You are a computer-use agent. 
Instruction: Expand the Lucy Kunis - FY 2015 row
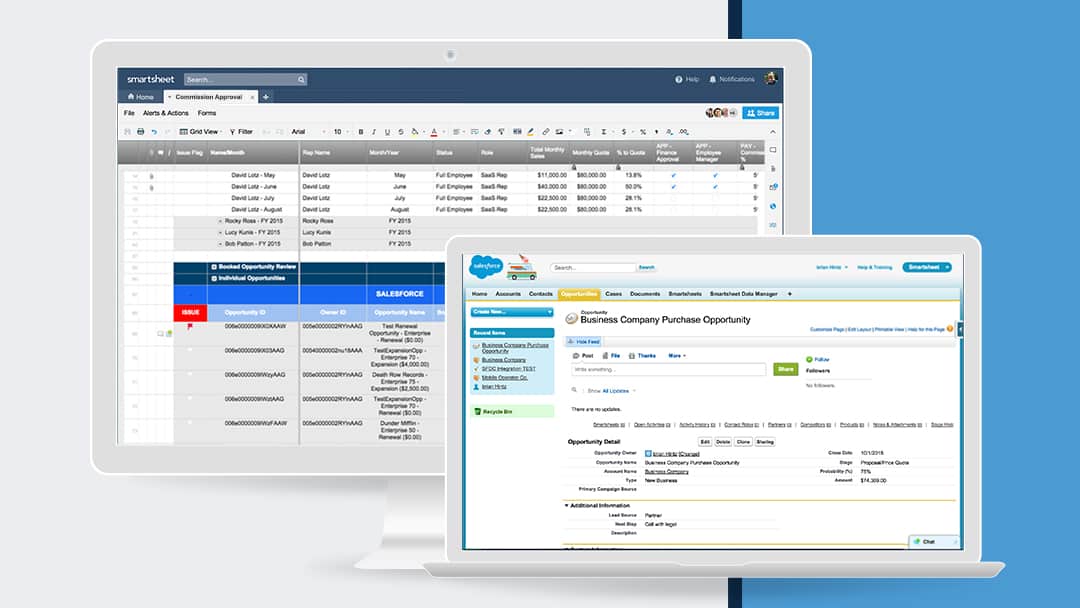(x=220, y=233)
